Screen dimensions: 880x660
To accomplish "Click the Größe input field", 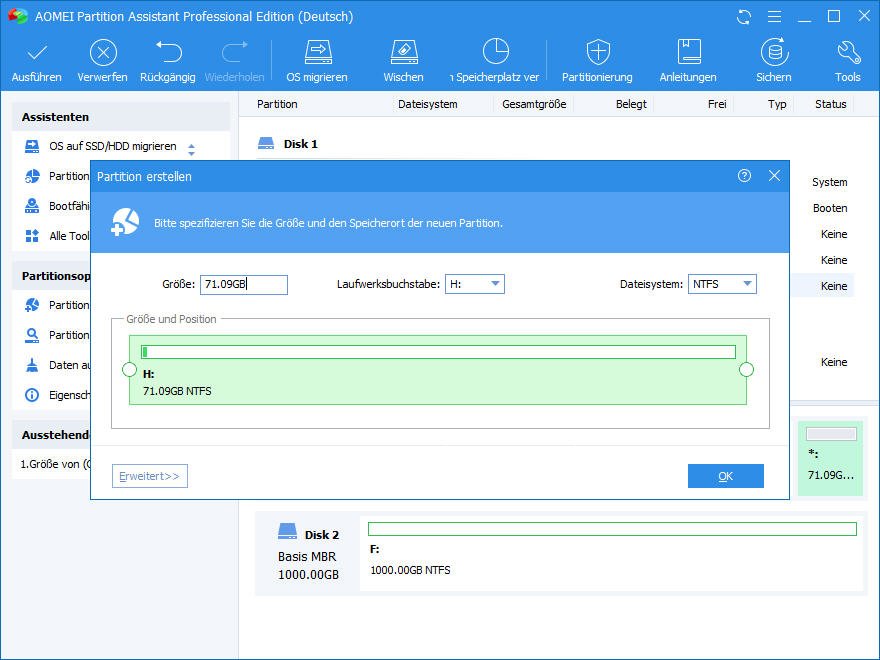I will 244,285.
